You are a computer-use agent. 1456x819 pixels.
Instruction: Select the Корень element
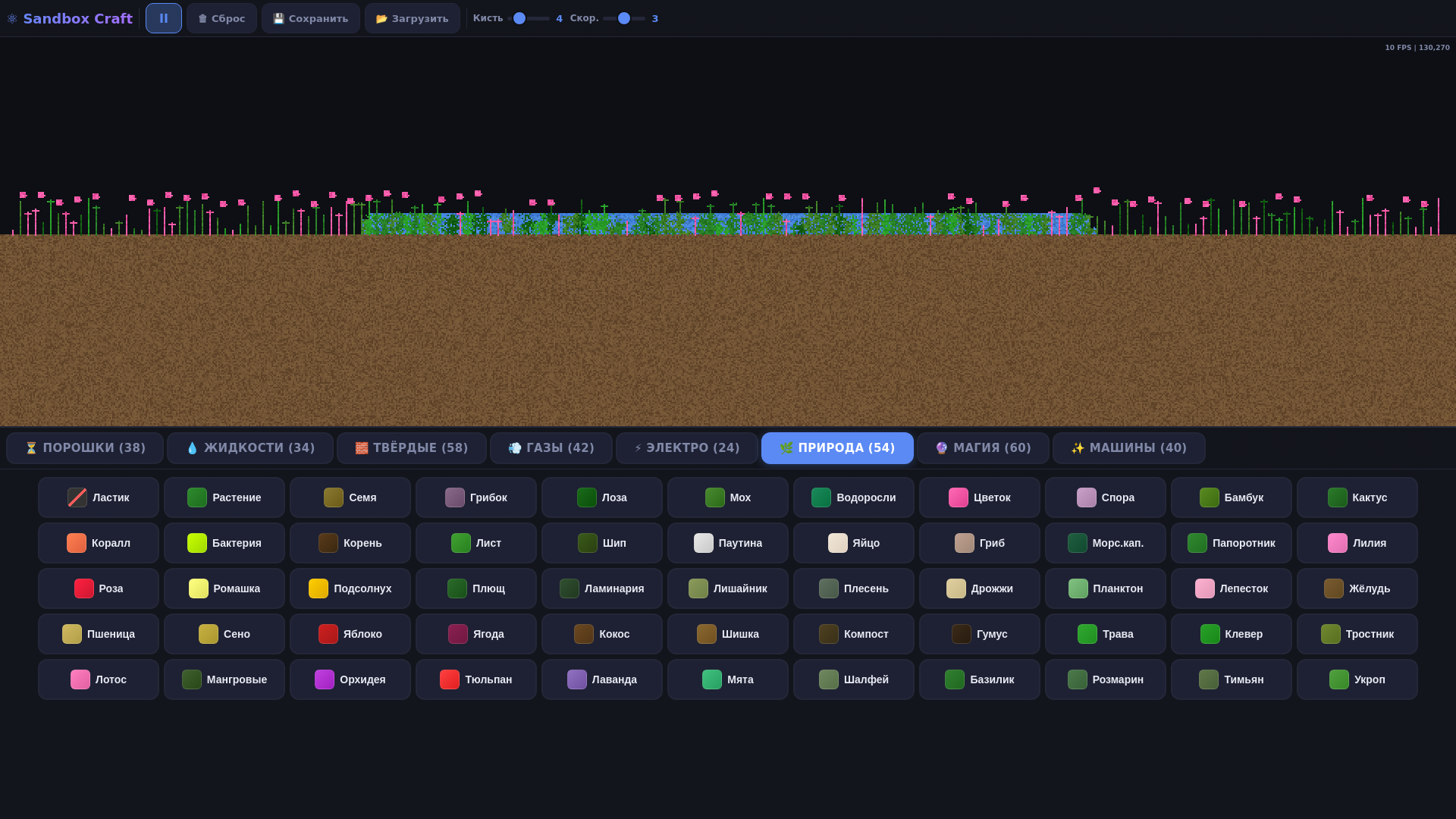(350, 543)
